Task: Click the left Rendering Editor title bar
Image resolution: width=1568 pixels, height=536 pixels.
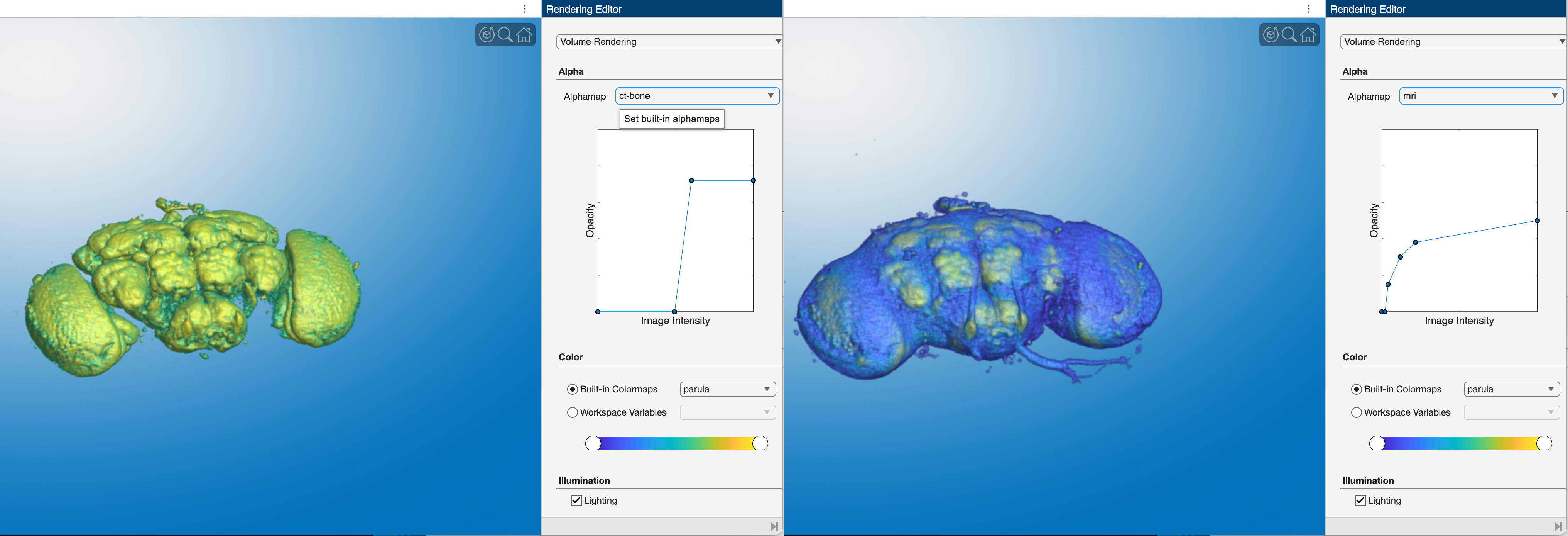Action: (662, 8)
